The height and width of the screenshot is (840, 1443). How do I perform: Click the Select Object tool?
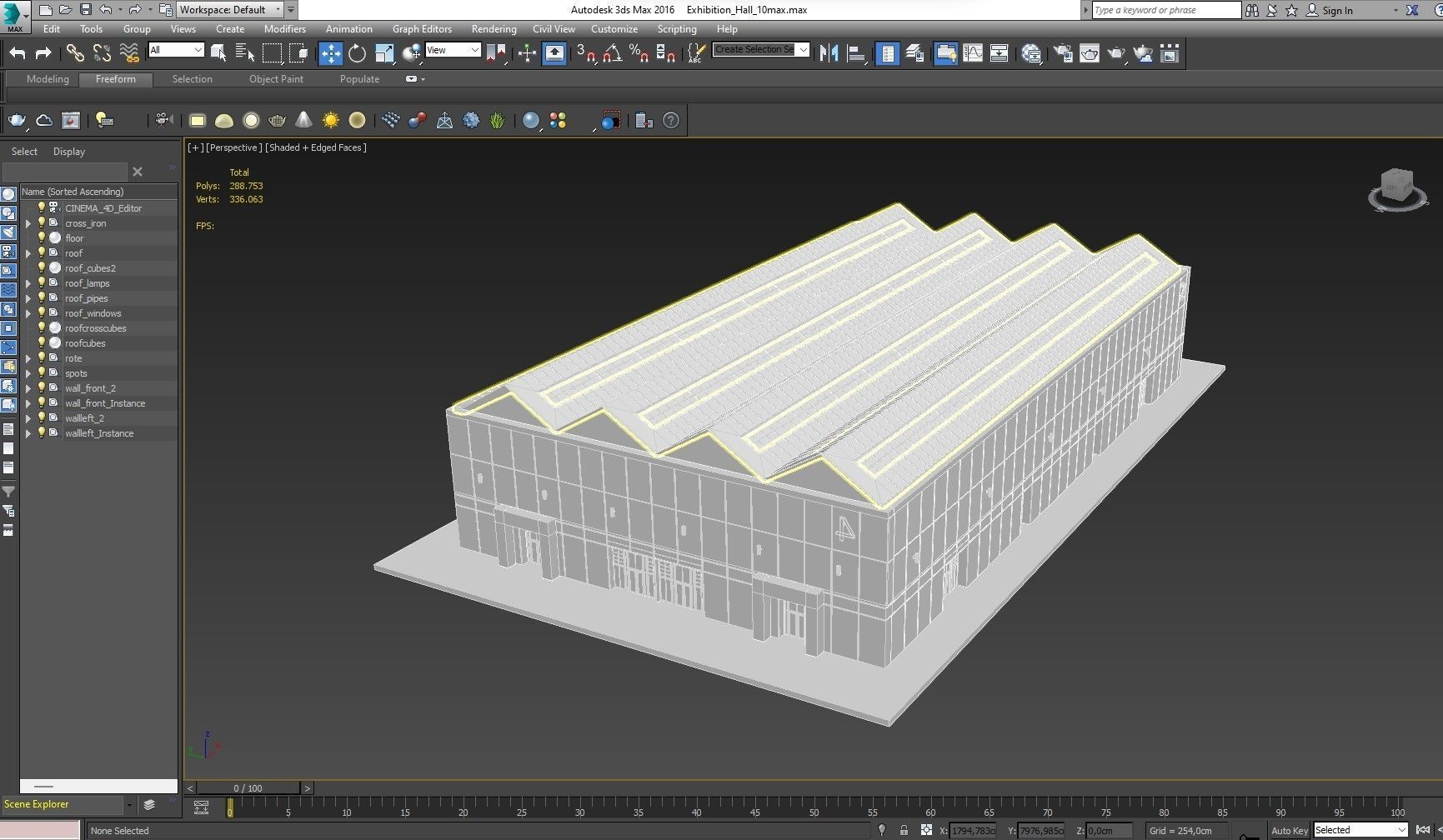[218, 53]
